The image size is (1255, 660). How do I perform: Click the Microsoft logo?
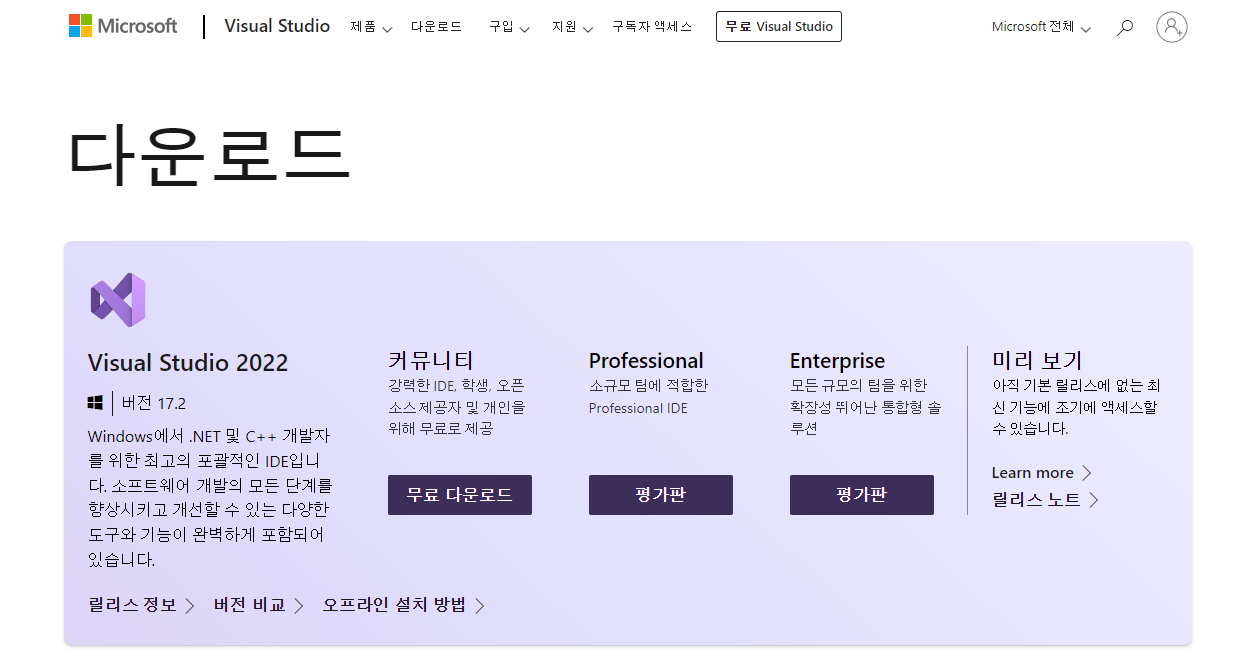coord(123,26)
